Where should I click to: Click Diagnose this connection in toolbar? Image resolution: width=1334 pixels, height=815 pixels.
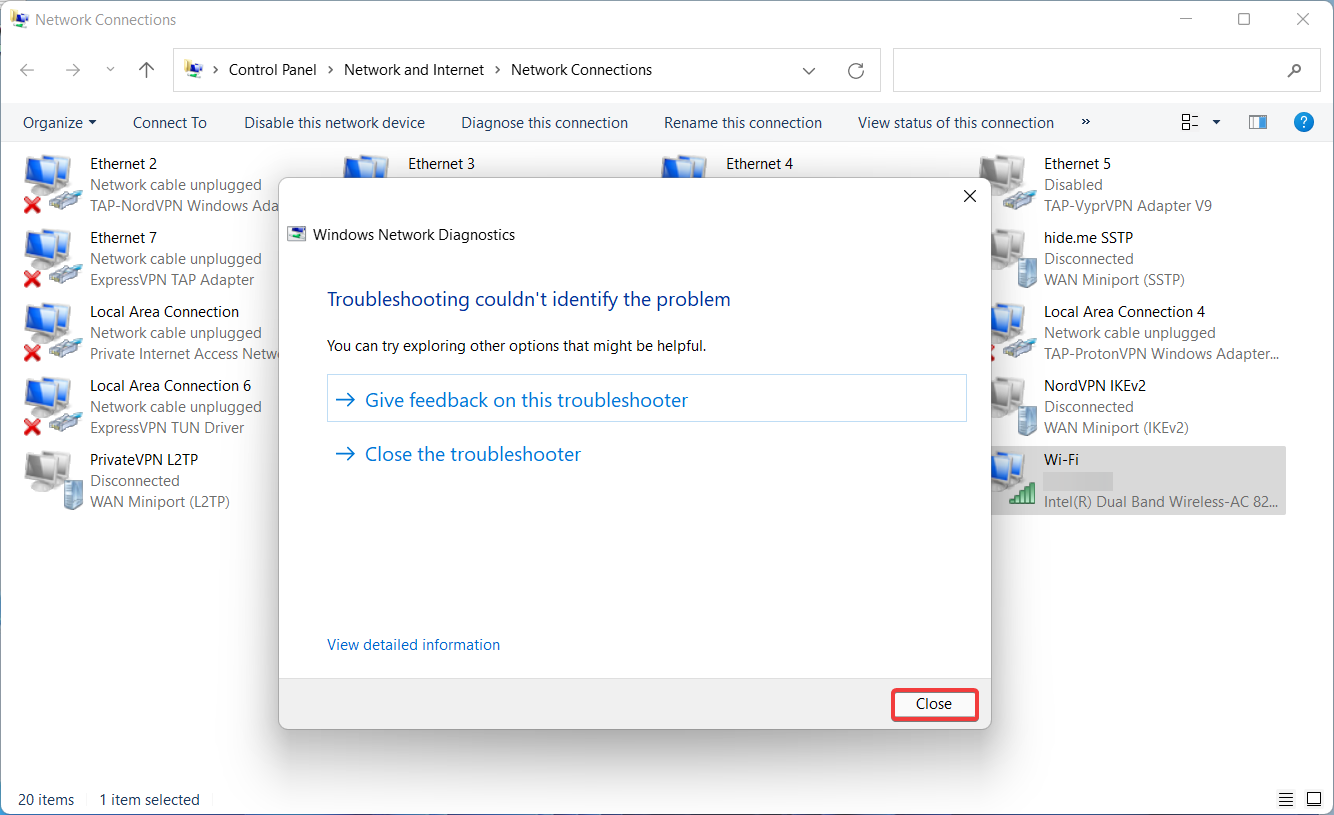[x=544, y=122]
